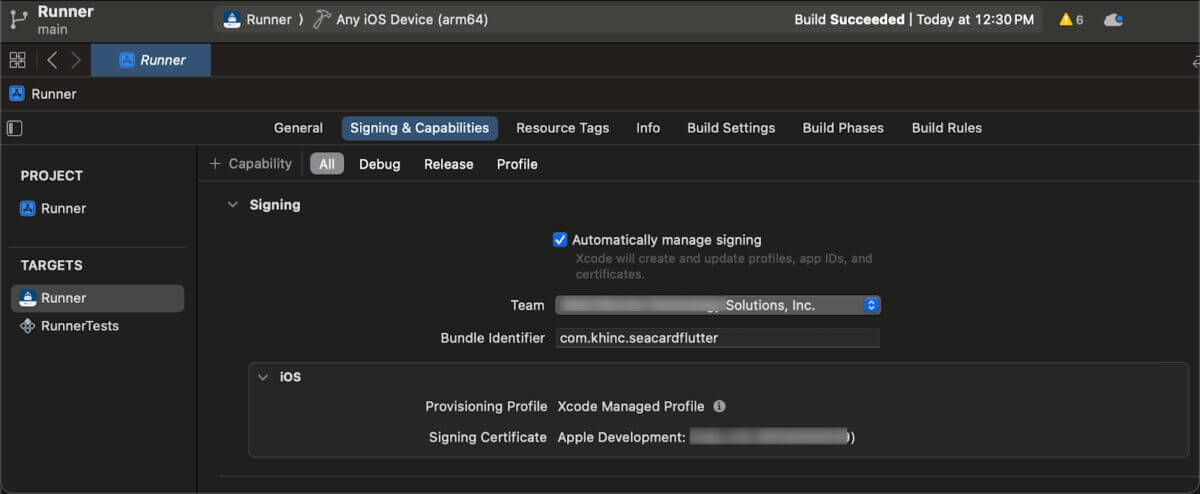This screenshot has height=494, width=1200.
Task: Open the Info tab
Action: click(648, 128)
